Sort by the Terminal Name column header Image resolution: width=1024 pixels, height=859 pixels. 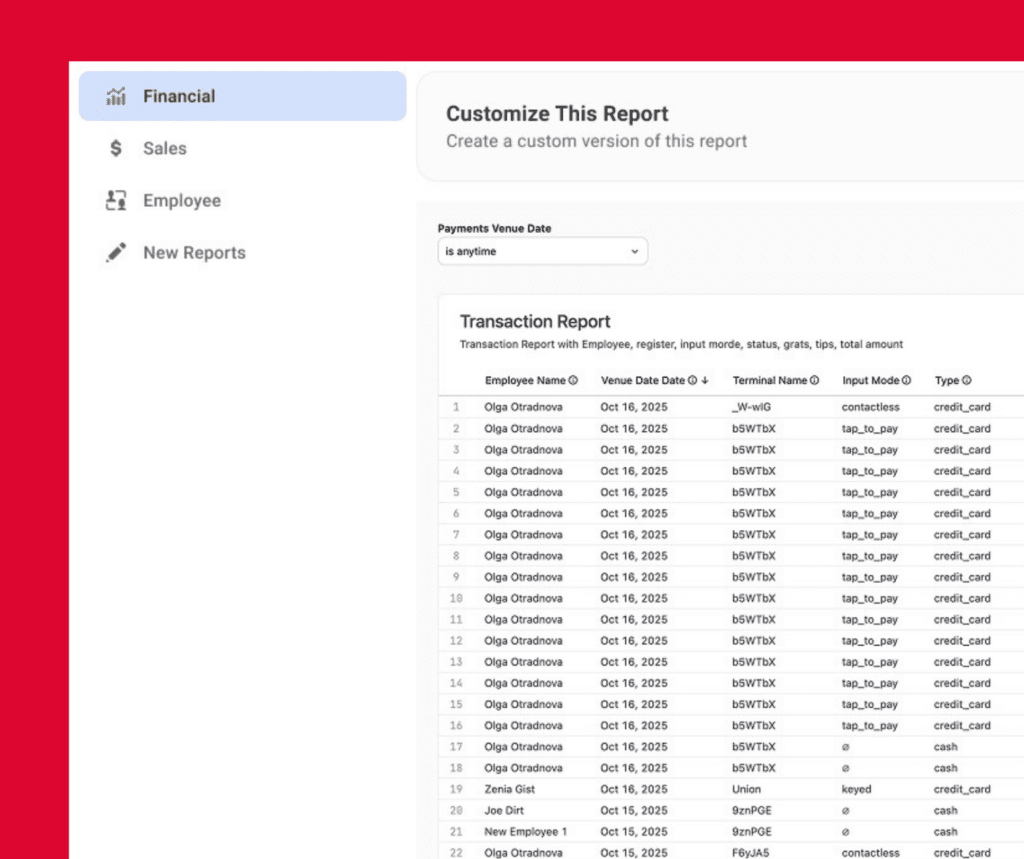[x=769, y=381]
